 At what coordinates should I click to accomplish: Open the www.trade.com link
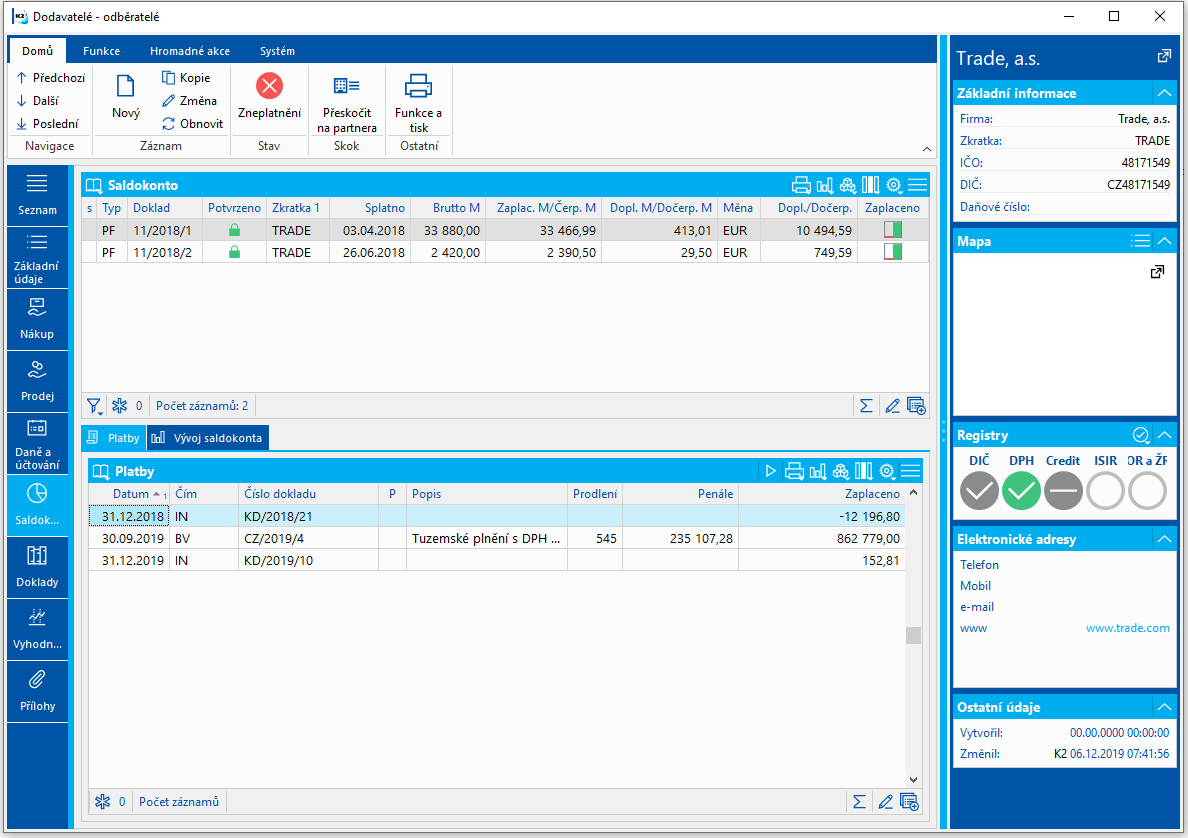point(1127,628)
